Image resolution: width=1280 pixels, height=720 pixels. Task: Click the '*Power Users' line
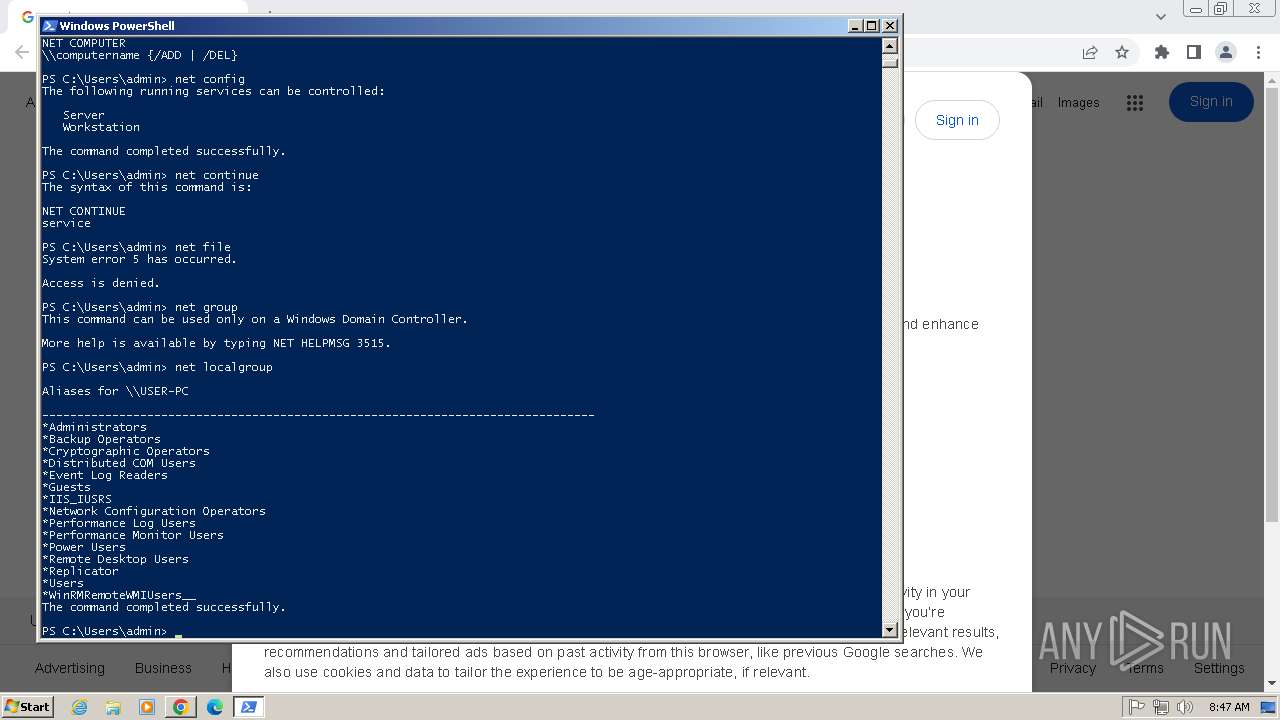84,547
